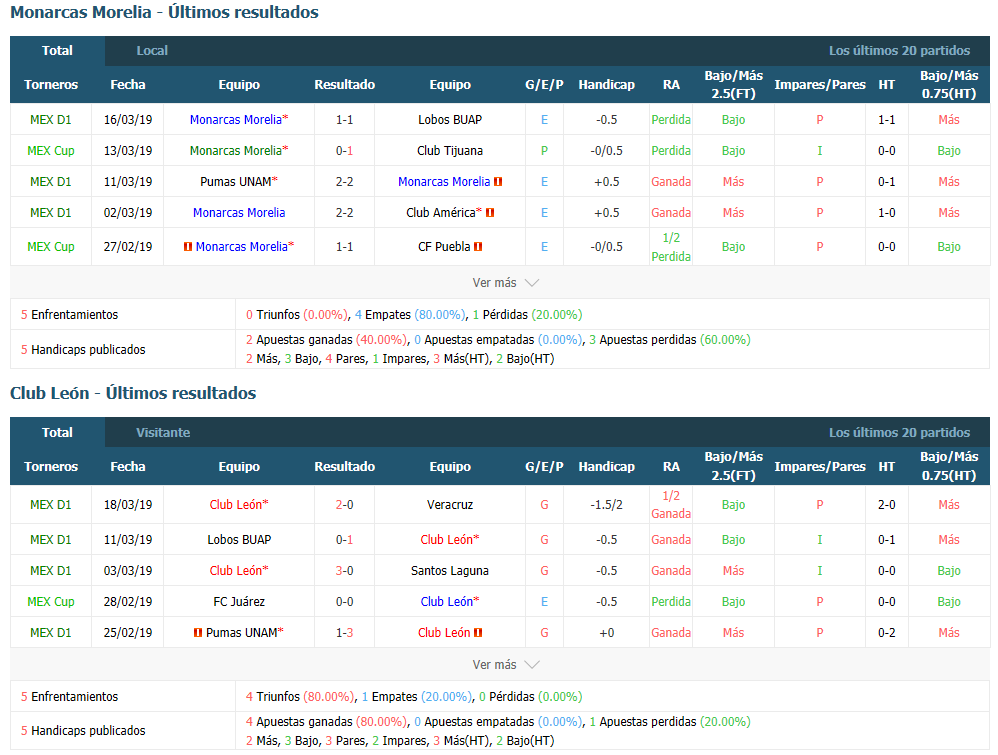Open Club Tijuana team link
Image resolution: width=998 pixels, height=755 pixels.
tap(450, 151)
